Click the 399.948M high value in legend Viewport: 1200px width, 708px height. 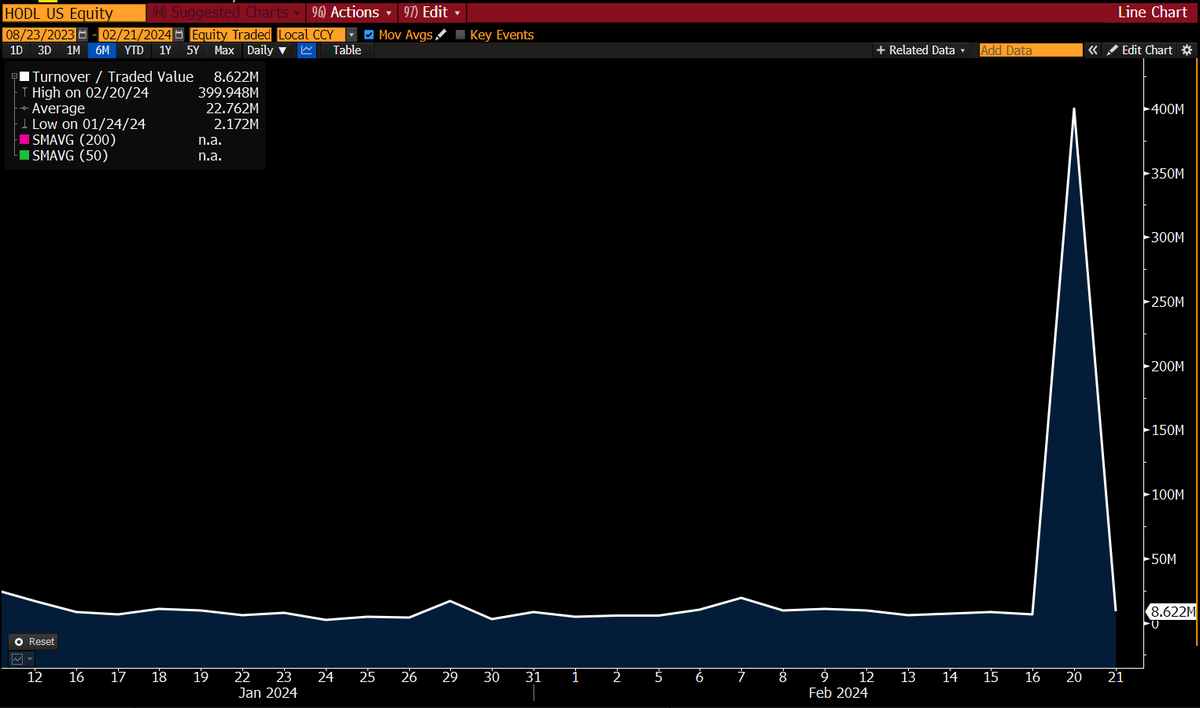[228, 93]
